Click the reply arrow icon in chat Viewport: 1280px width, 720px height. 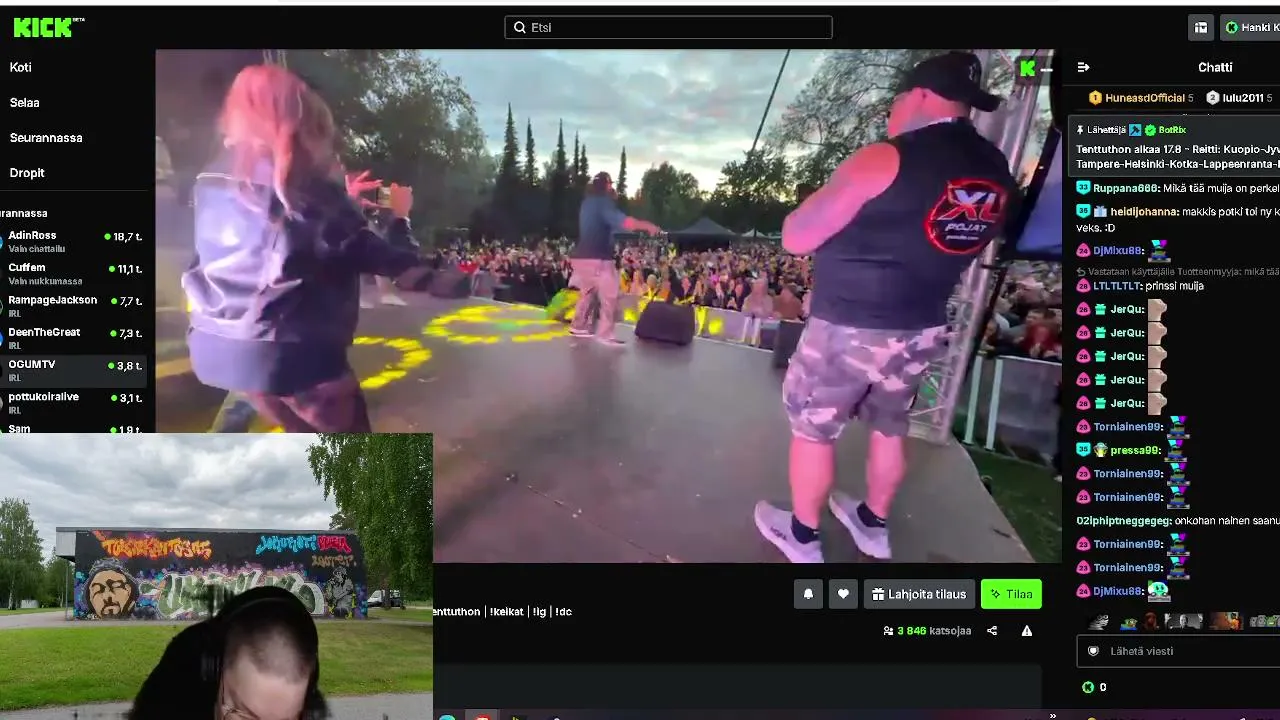click(x=1081, y=272)
